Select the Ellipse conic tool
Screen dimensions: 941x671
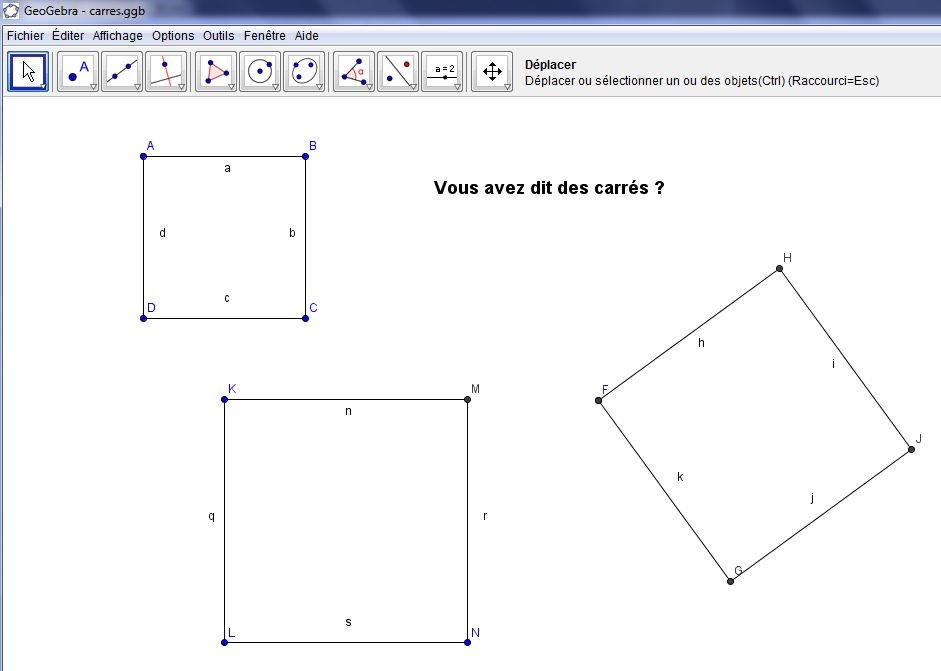(303, 72)
